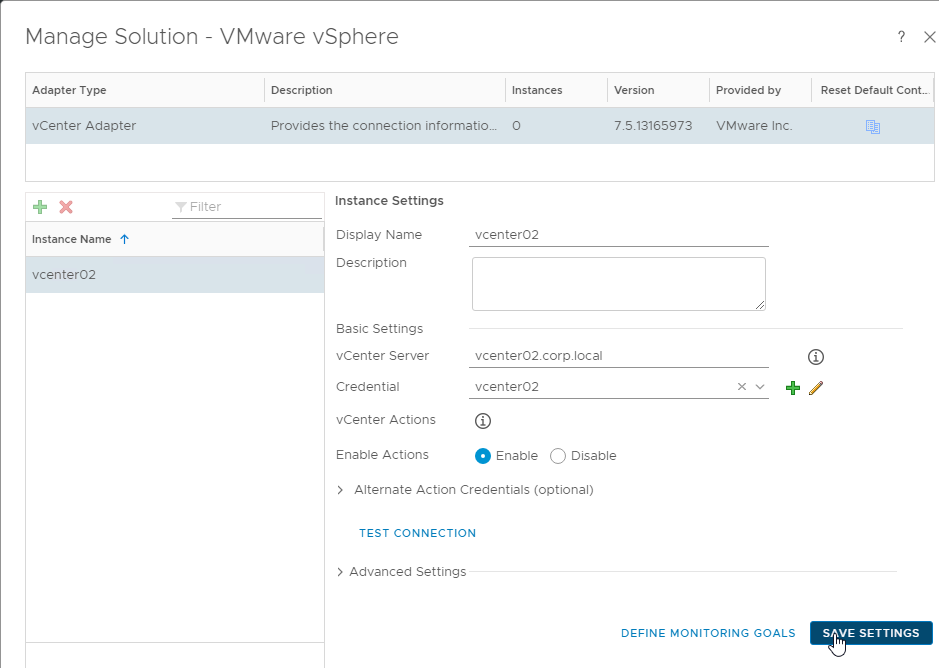Open the Credential dropdown arrow
The height and width of the screenshot is (668, 939).
[760, 387]
